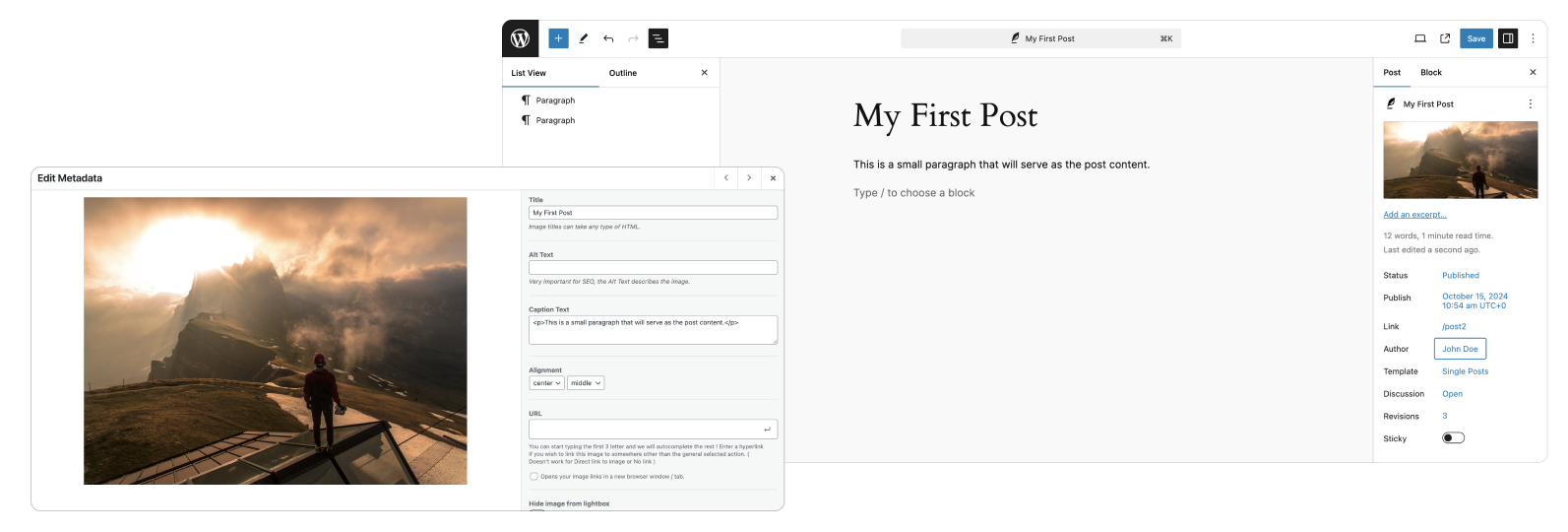
Task: Click the featured image thumbnail in sidebar
Action: coord(1460,161)
